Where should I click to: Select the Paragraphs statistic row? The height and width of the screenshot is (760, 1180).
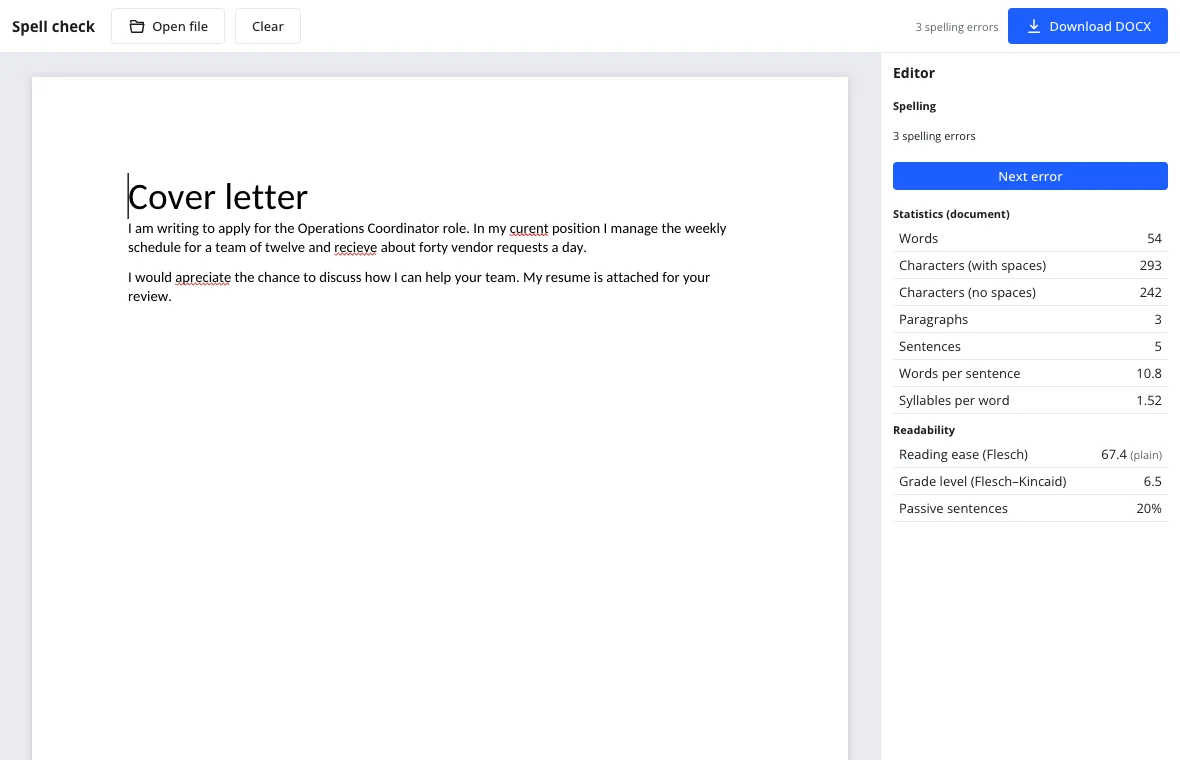coord(1029,320)
